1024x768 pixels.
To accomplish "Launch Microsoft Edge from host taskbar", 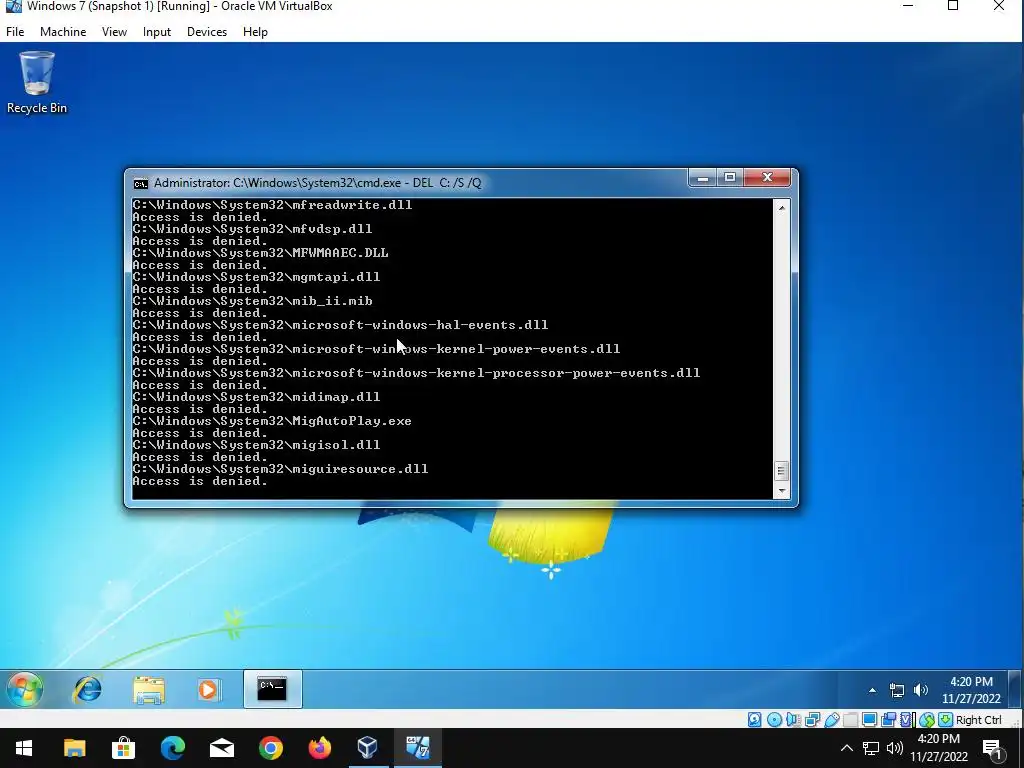I will [172, 748].
